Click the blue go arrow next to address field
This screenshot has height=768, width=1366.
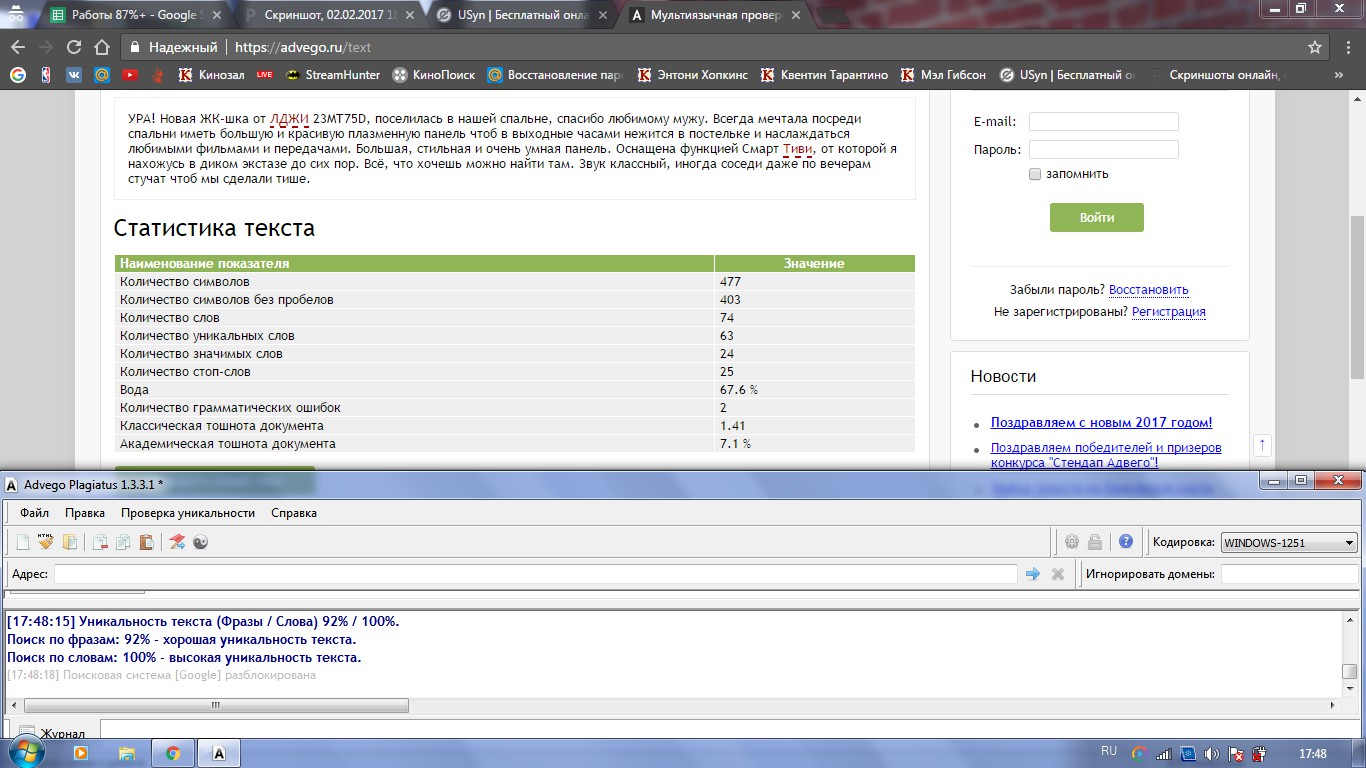pos(1033,574)
